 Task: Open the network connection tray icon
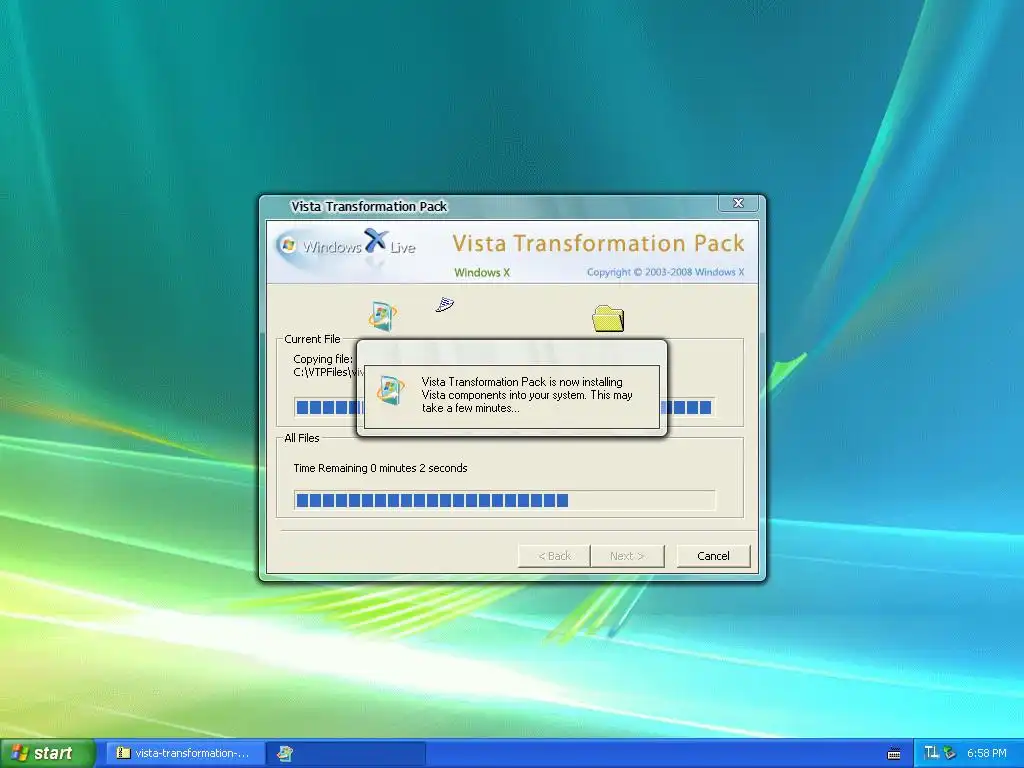[931, 752]
